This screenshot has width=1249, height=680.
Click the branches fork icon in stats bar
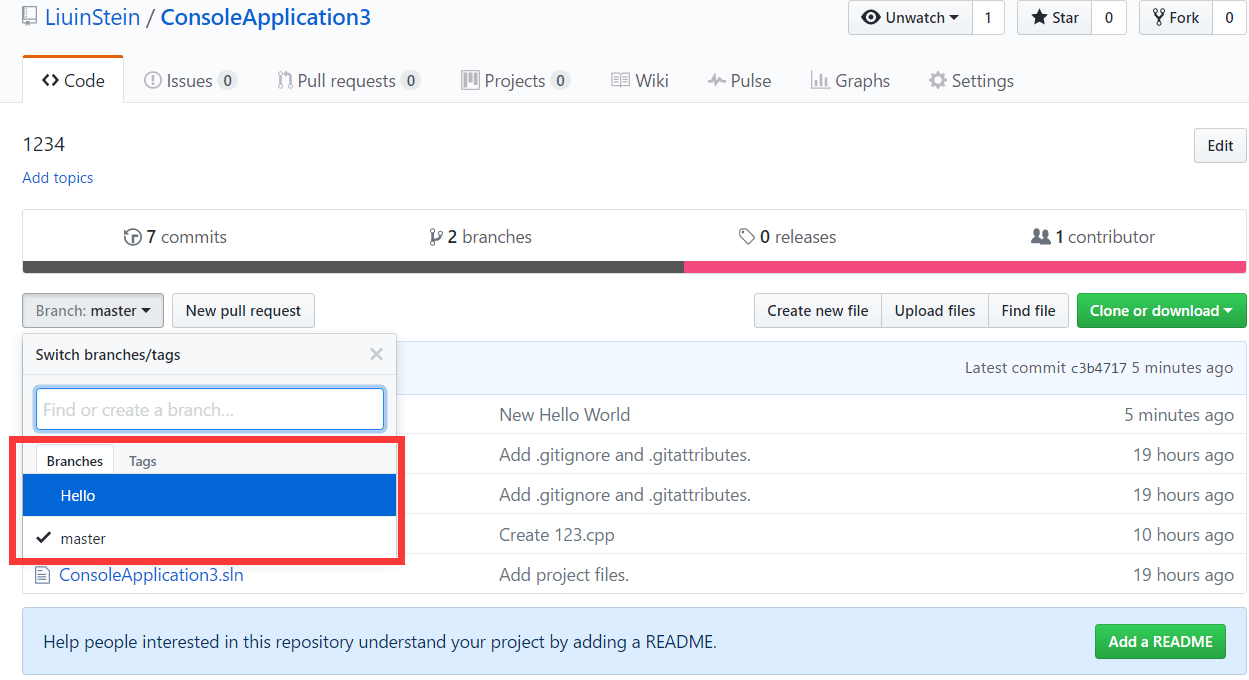point(435,237)
